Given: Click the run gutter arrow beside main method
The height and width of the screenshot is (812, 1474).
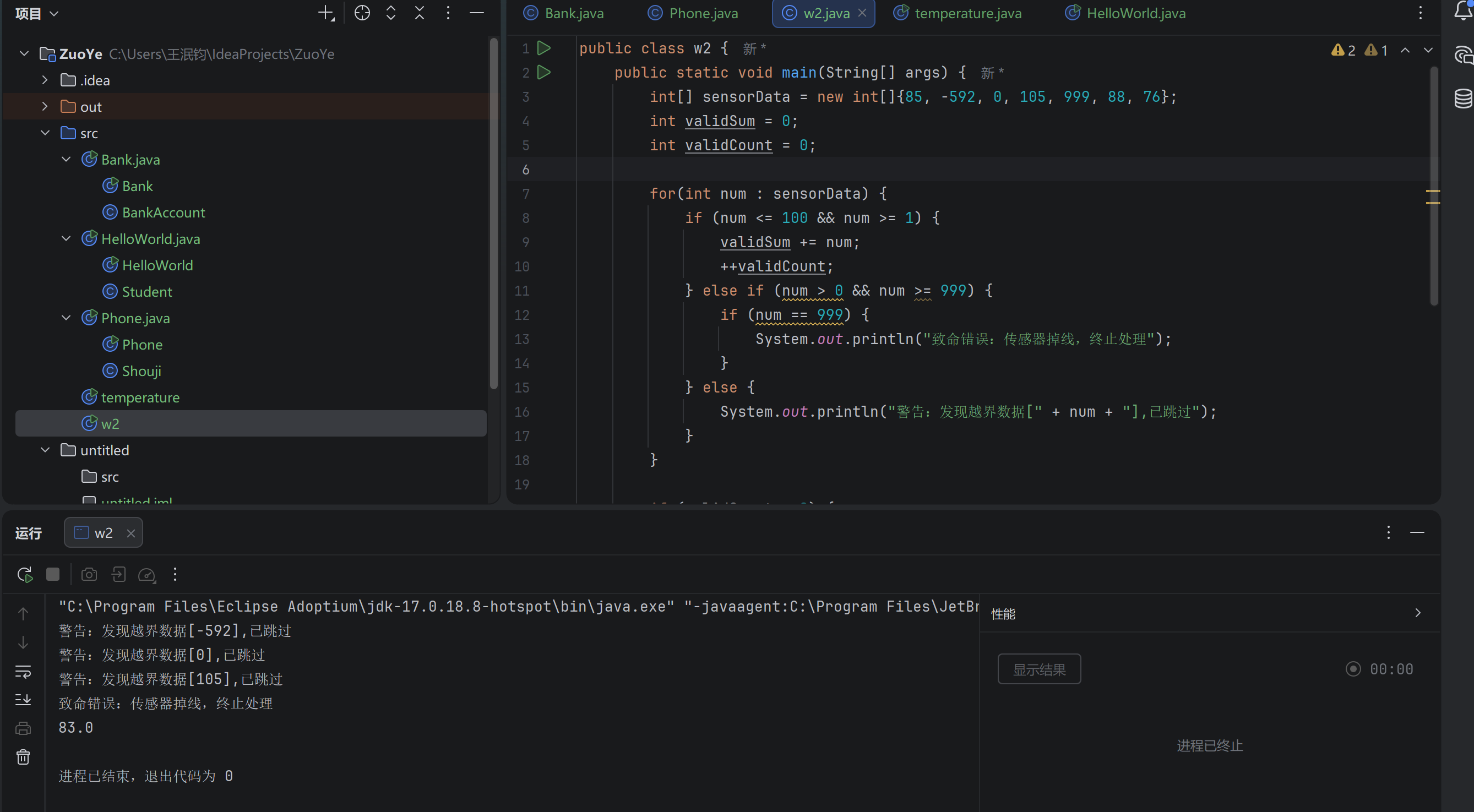Looking at the screenshot, I should tap(543, 73).
